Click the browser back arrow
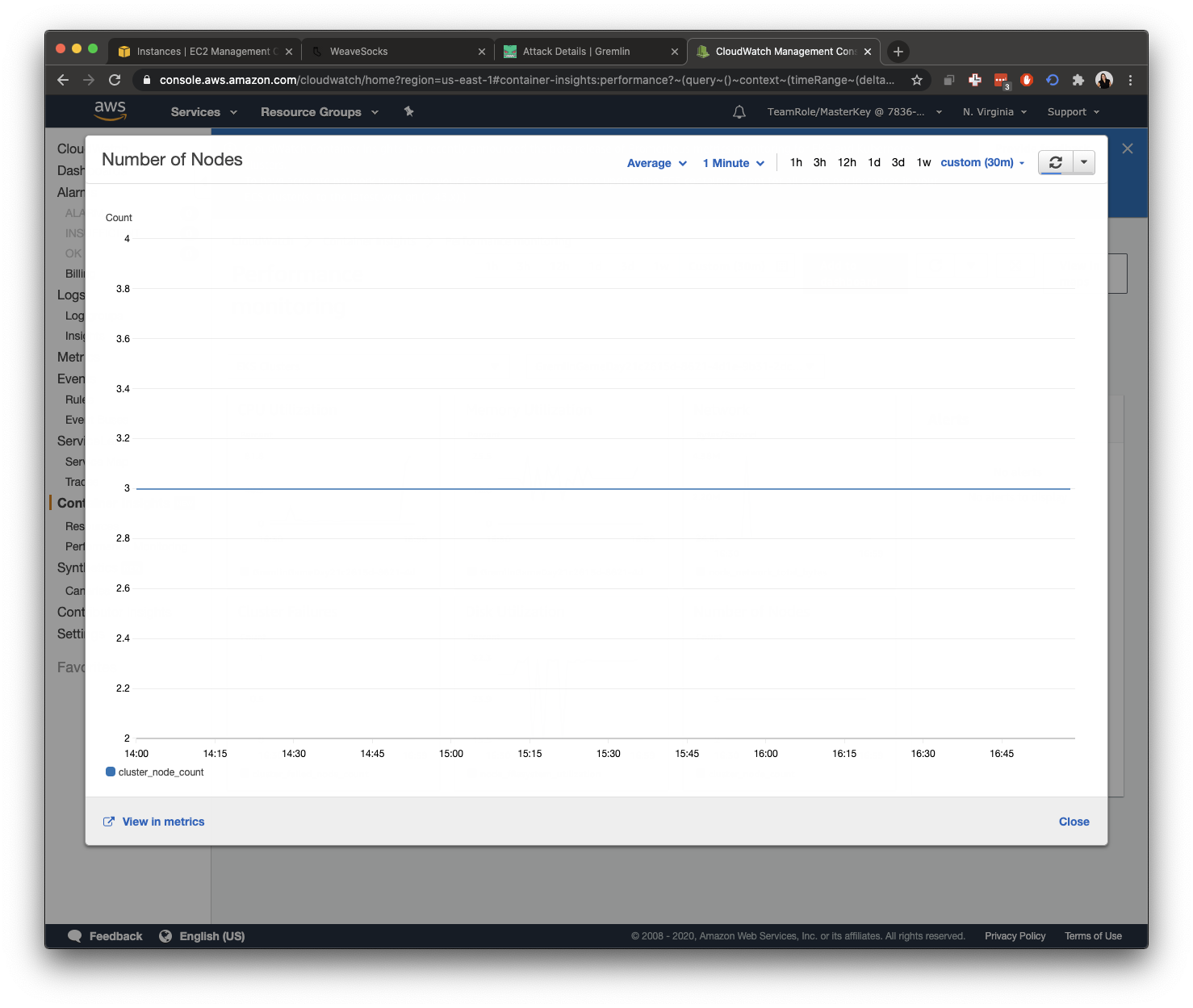Viewport: 1193px width, 1008px height. point(63,80)
